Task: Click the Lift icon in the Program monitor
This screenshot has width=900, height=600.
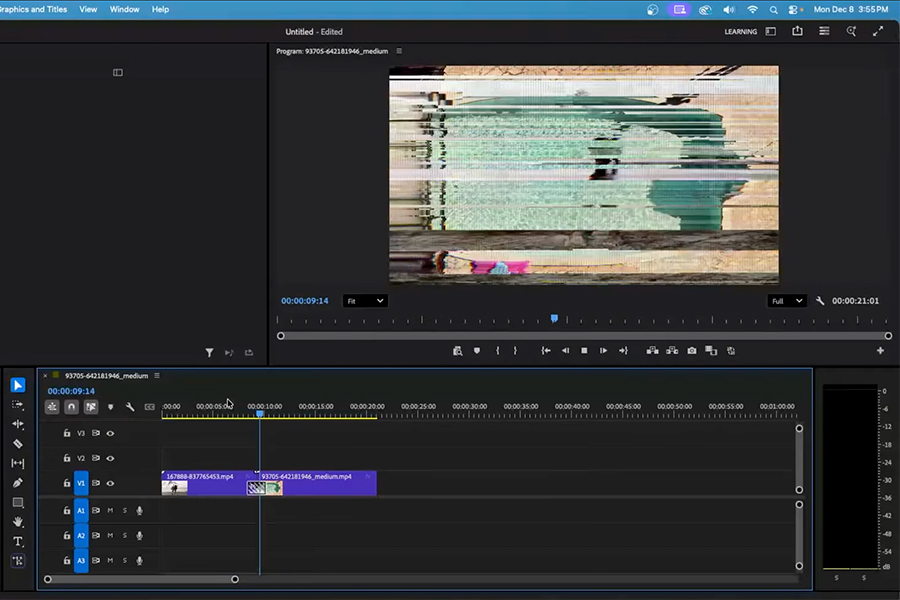Action: pyautogui.click(x=651, y=350)
